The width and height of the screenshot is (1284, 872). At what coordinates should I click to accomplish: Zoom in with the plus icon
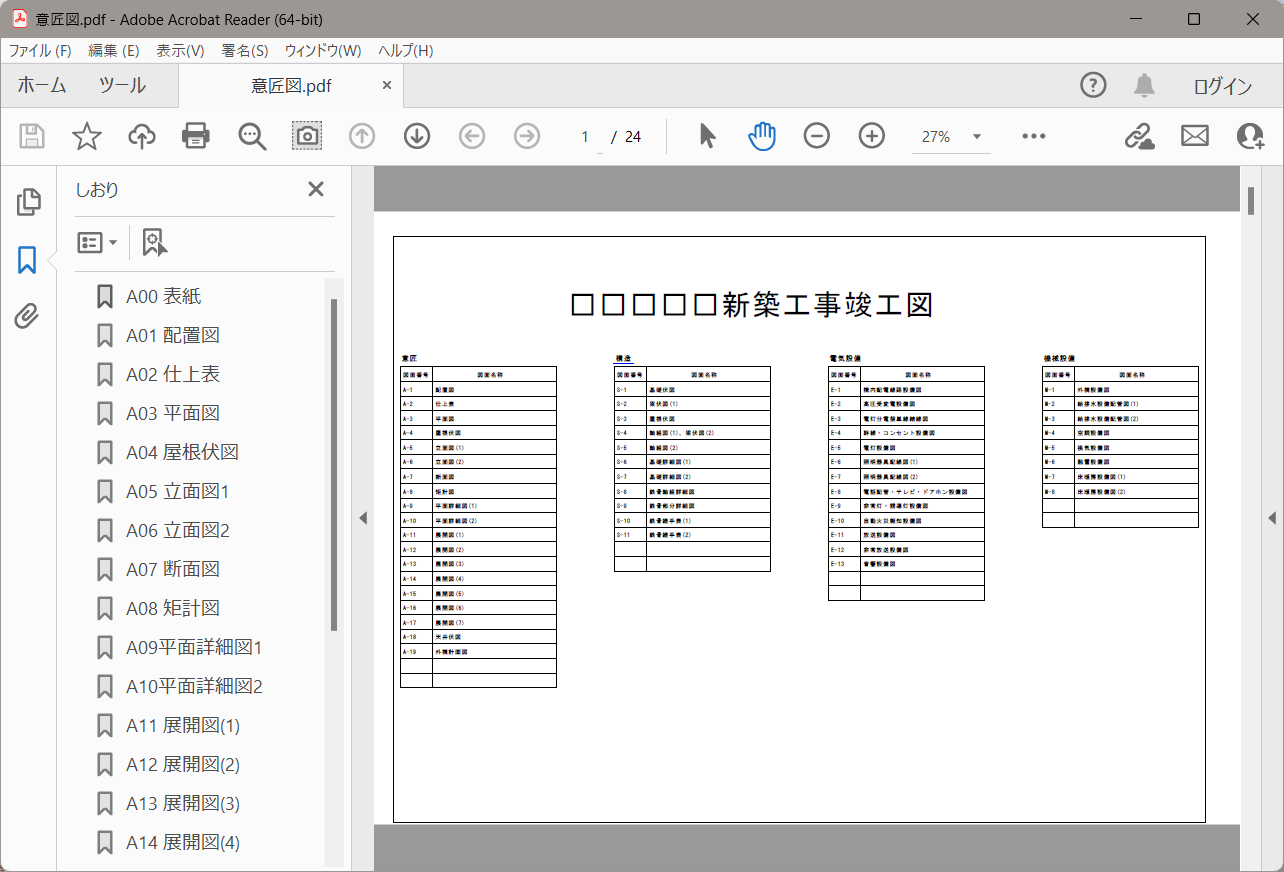[871, 136]
